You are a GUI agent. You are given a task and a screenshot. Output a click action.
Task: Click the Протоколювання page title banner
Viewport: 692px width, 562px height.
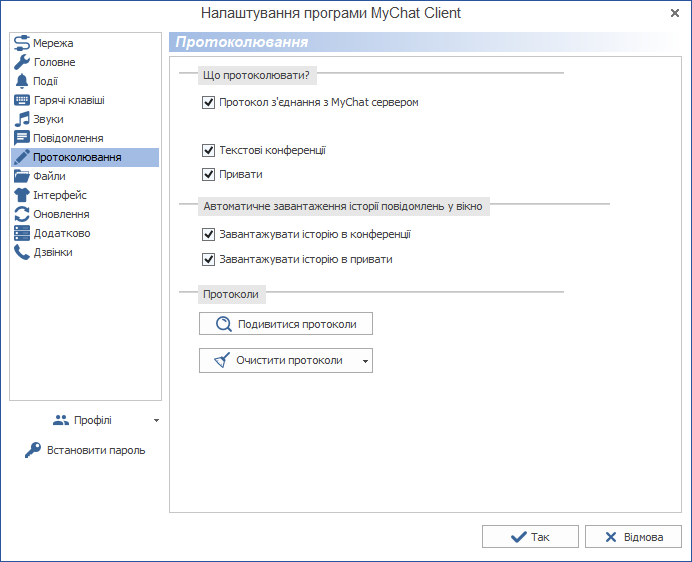point(425,42)
